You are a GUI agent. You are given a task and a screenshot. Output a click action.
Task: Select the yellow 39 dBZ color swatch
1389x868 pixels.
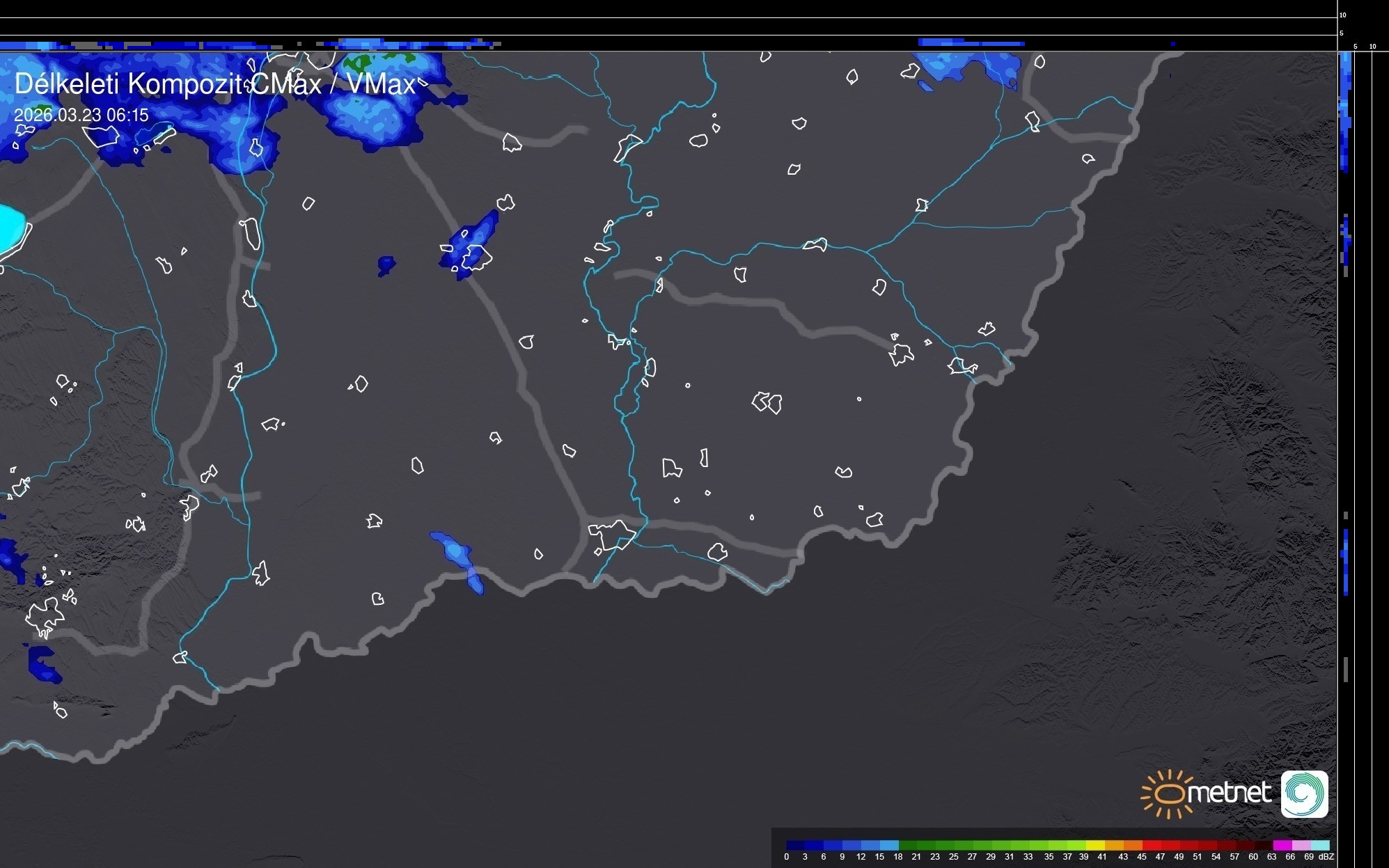(x=1095, y=845)
